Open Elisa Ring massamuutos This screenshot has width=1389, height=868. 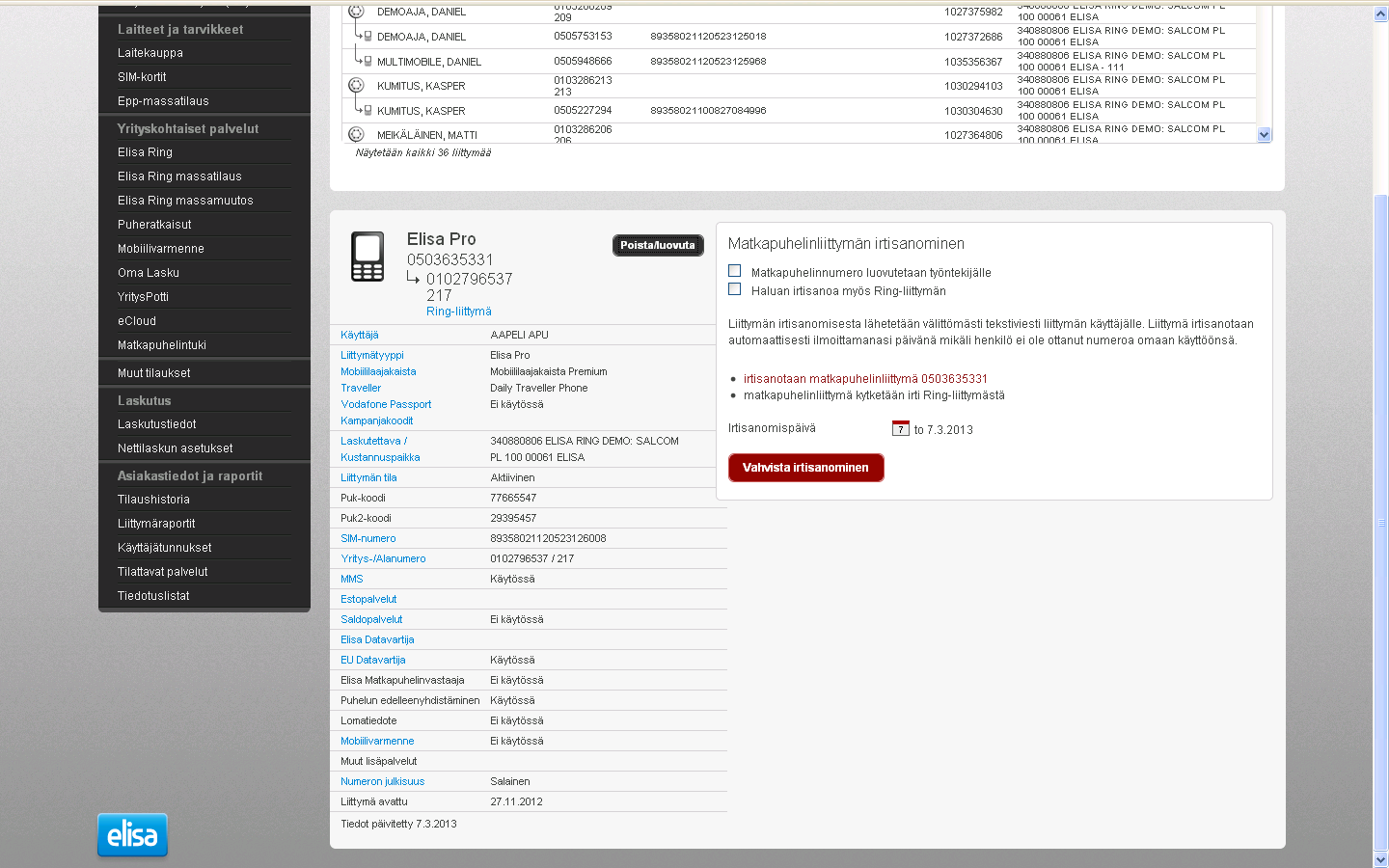(x=185, y=201)
